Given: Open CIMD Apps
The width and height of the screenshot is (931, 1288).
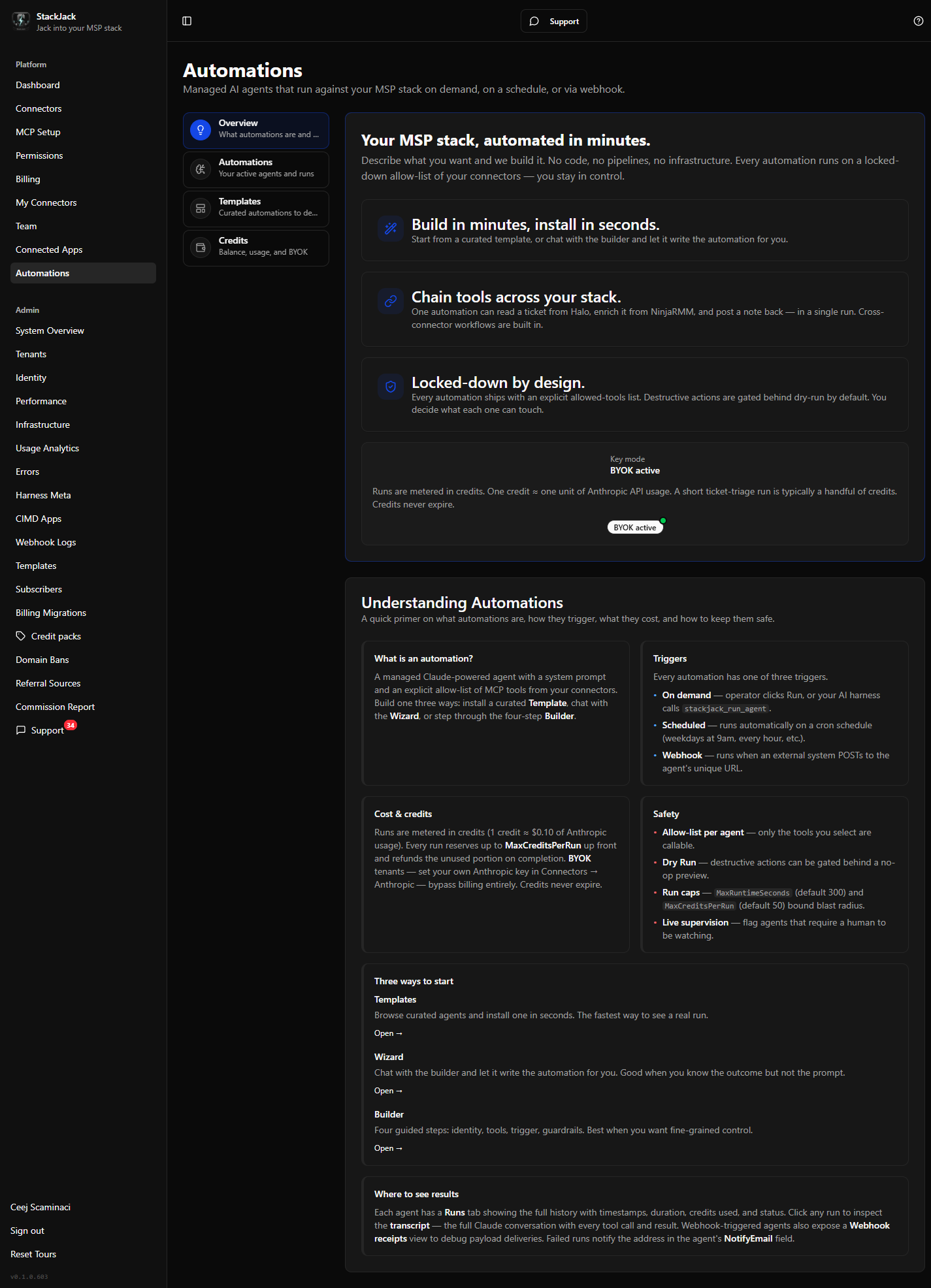Looking at the screenshot, I should point(83,519).
